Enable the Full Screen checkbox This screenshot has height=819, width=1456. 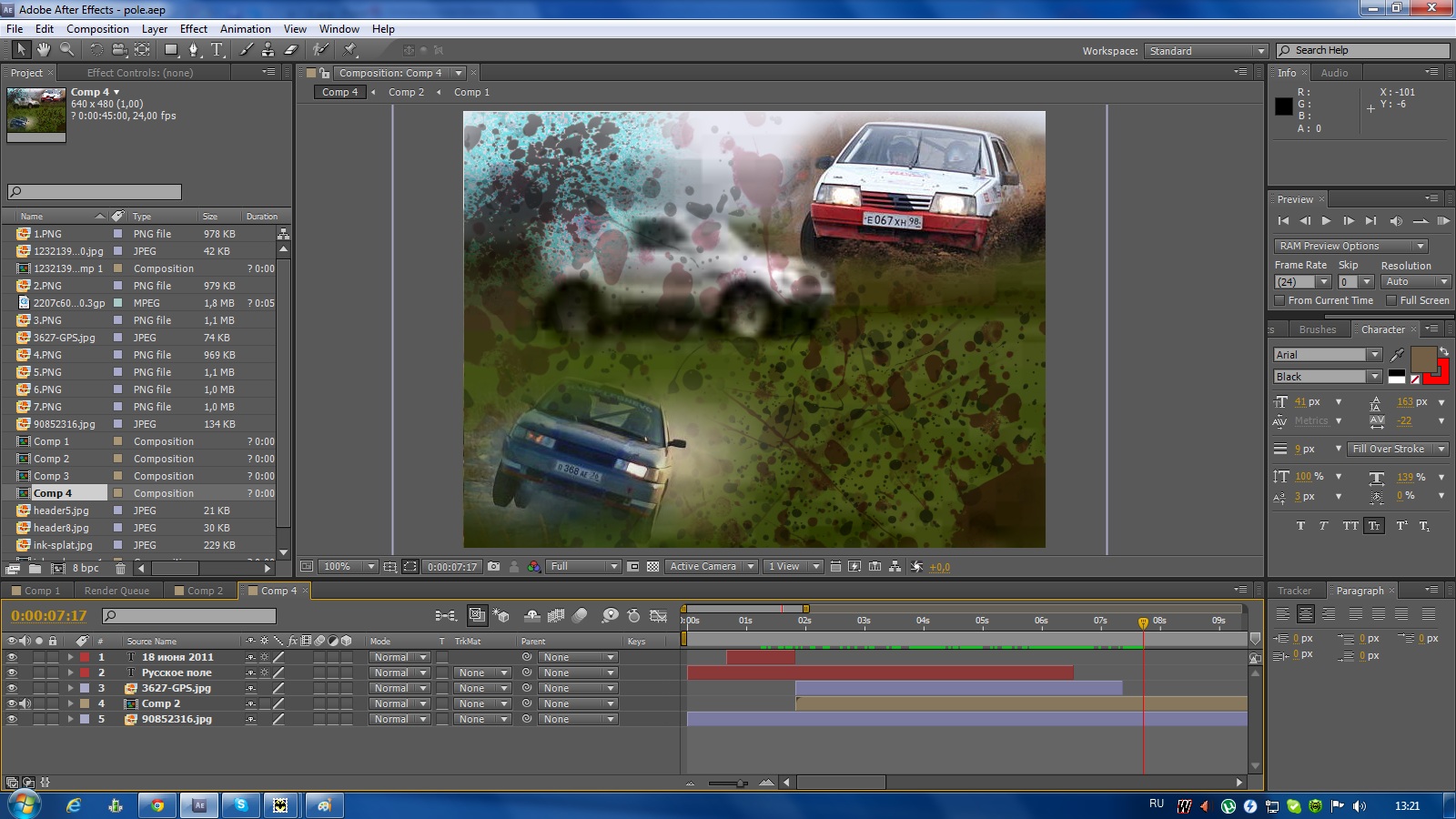1390,300
